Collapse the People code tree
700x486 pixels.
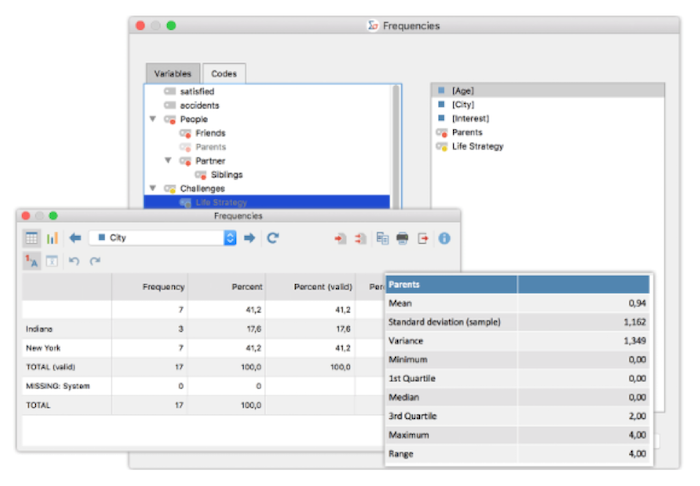coord(153,119)
